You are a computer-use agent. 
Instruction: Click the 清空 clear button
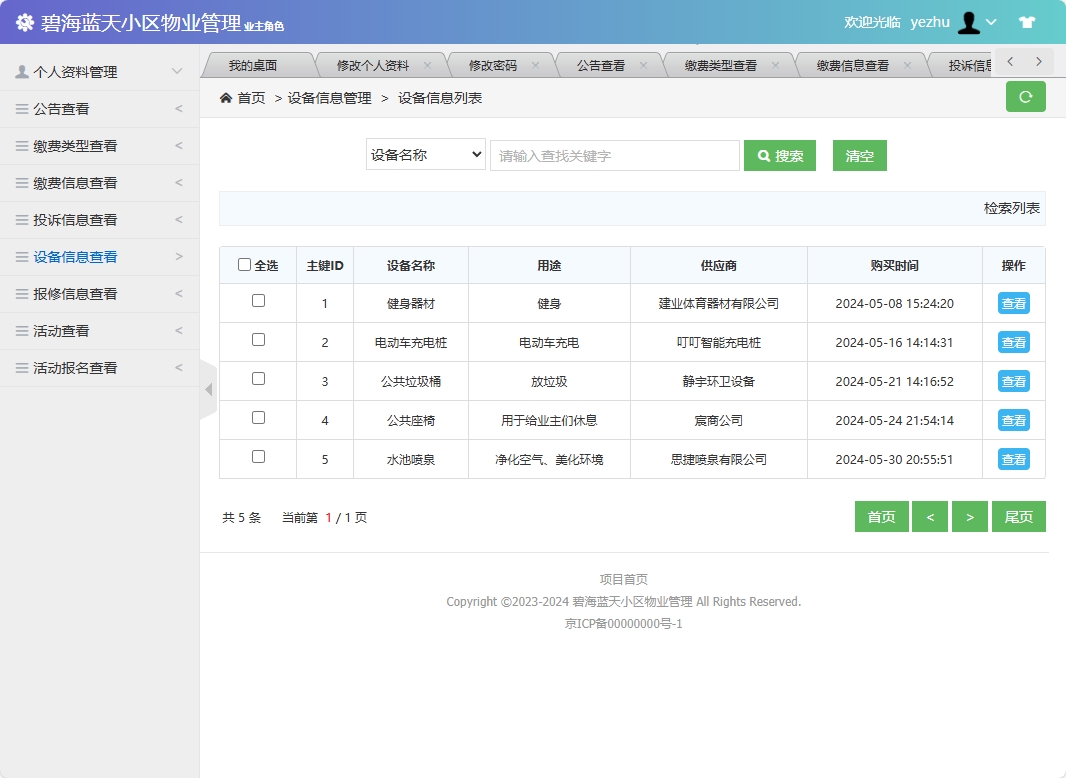(859, 155)
